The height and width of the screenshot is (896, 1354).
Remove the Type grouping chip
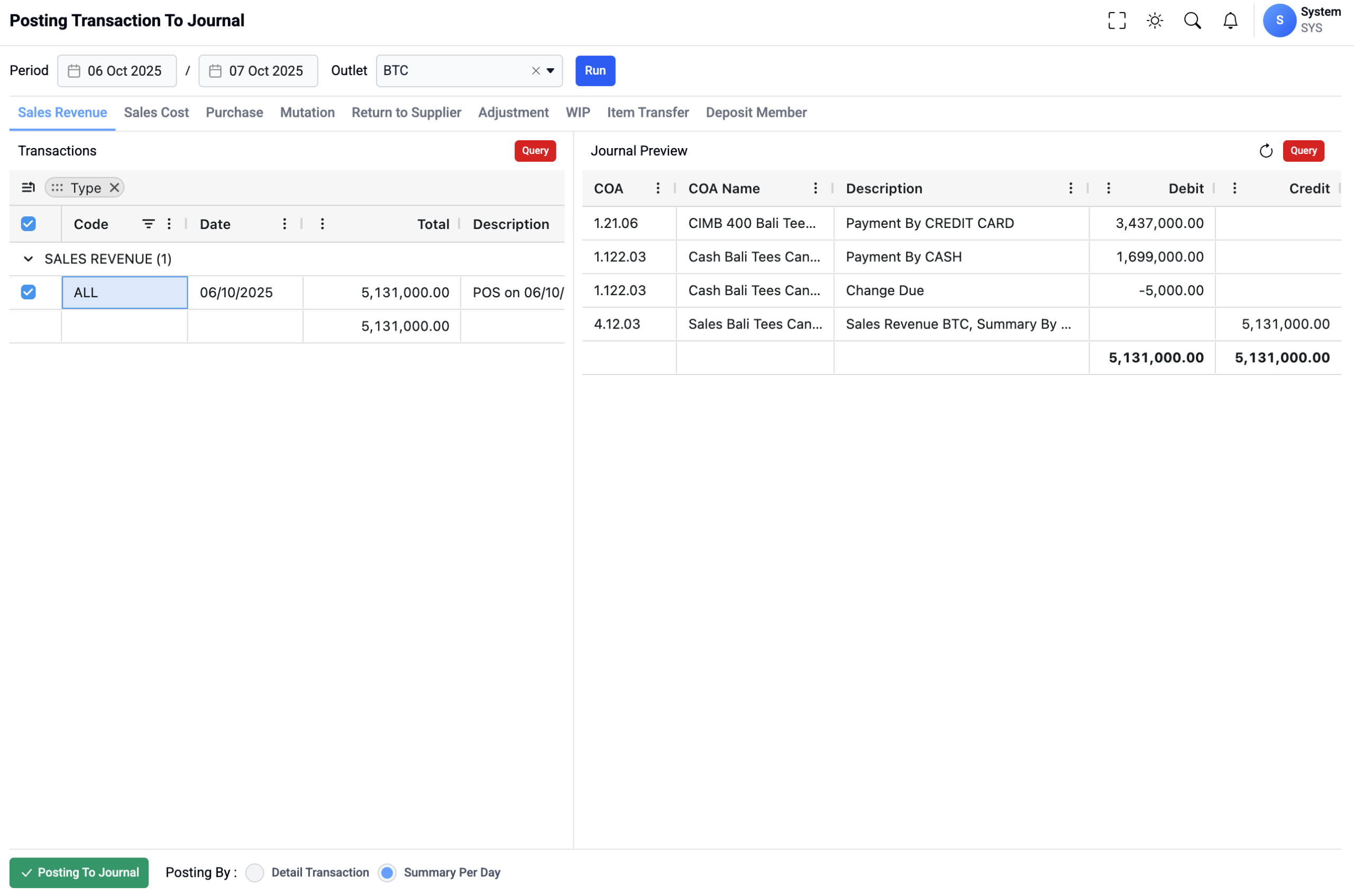pyautogui.click(x=114, y=187)
